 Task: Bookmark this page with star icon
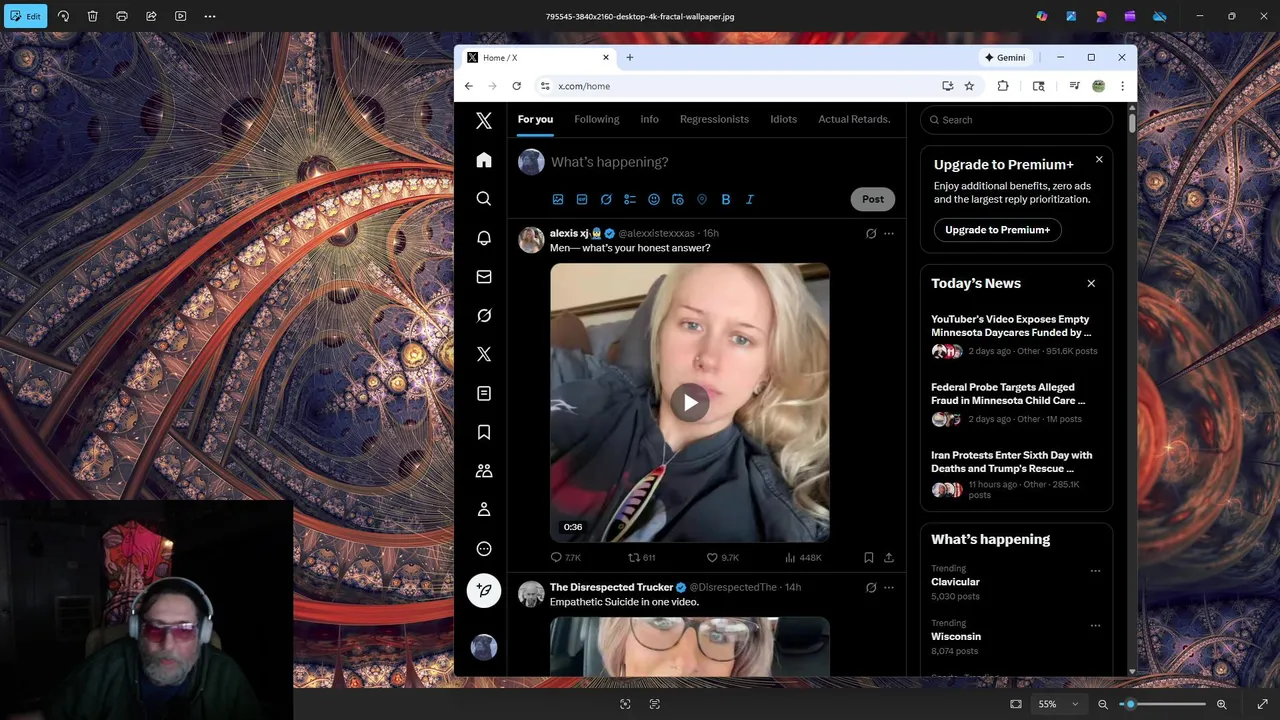(969, 86)
